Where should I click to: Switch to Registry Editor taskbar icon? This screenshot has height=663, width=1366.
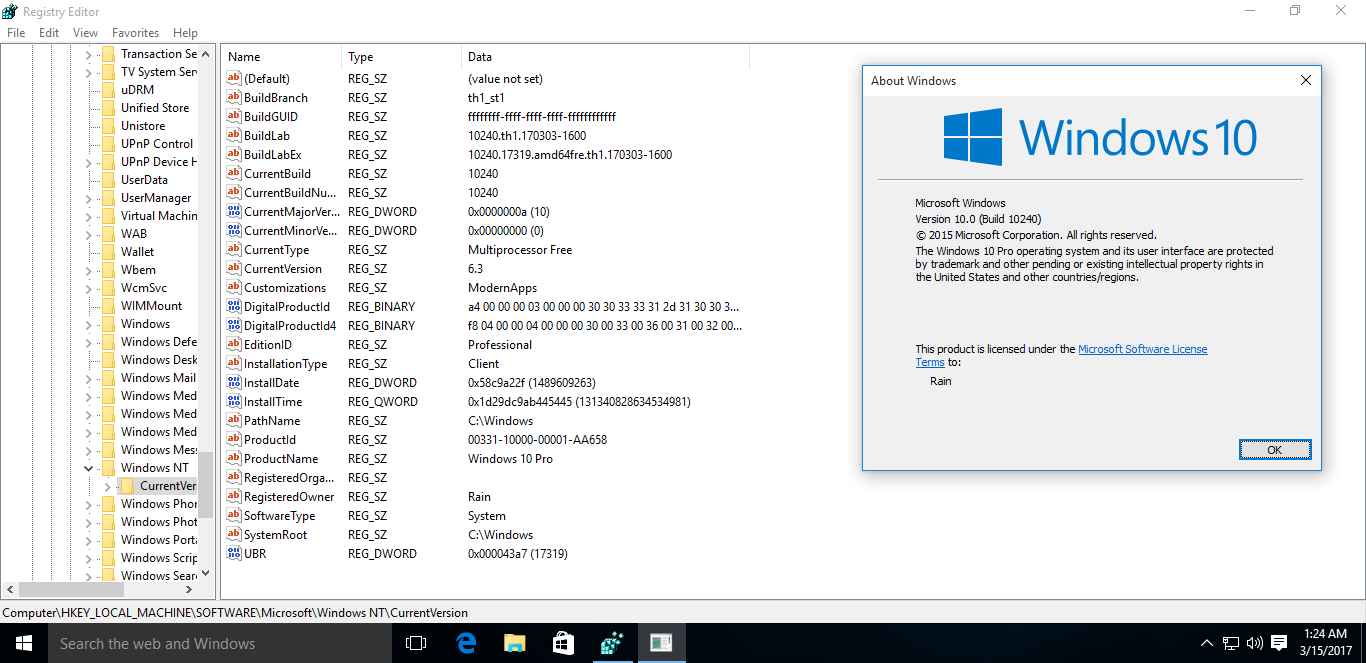point(612,643)
